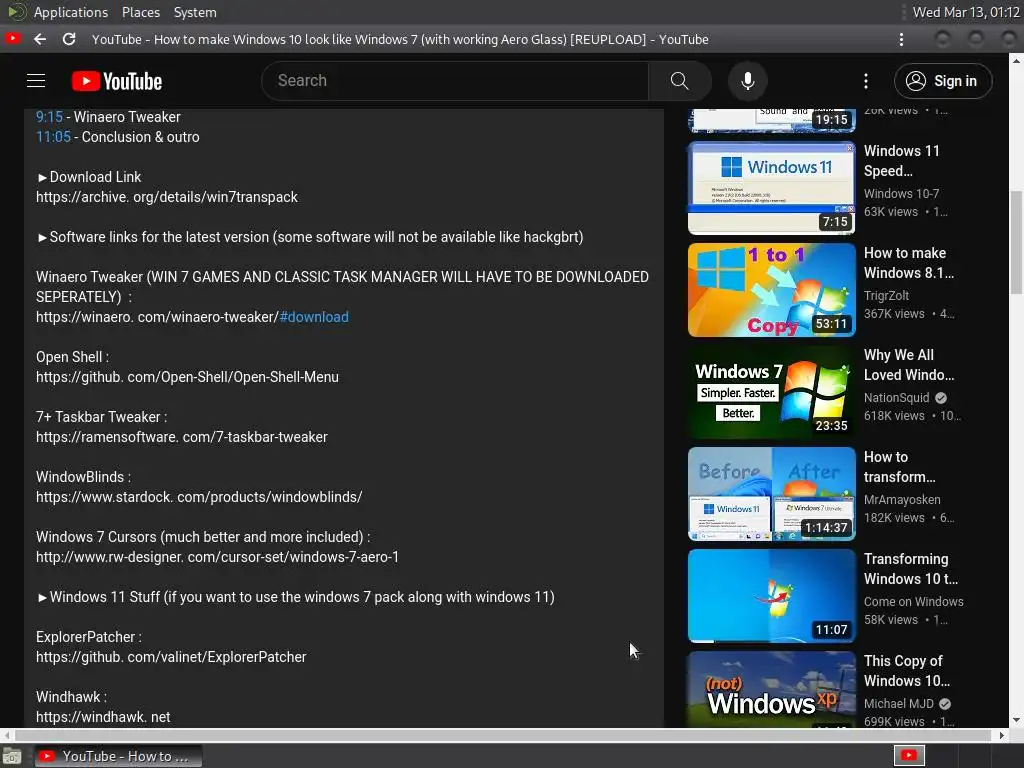Start voice search with microphone icon
The height and width of the screenshot is (768, 1024).
point(747,80)
